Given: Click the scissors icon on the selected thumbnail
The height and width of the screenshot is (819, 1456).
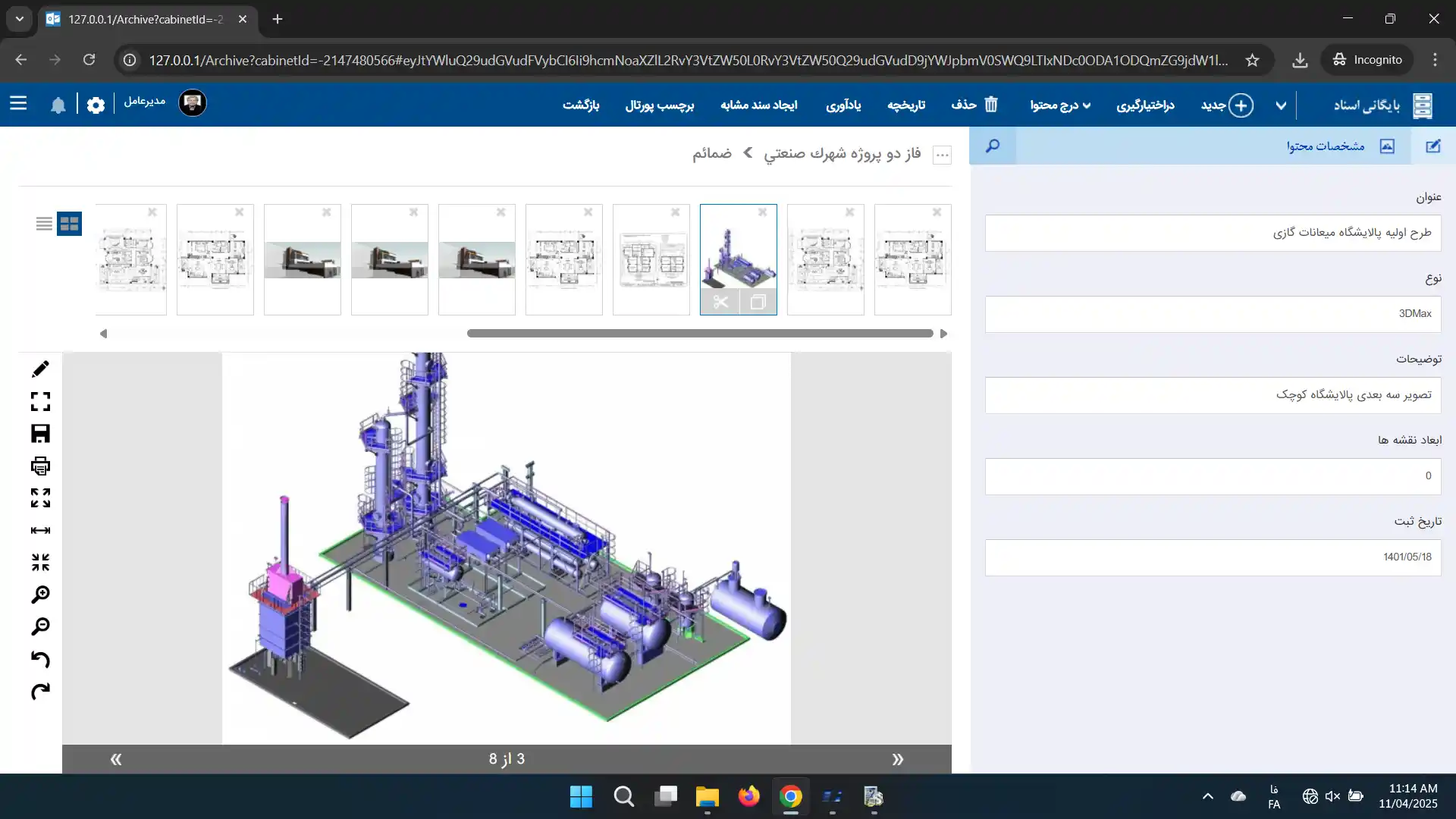Looking at the screenshot, I should [720, 303].
